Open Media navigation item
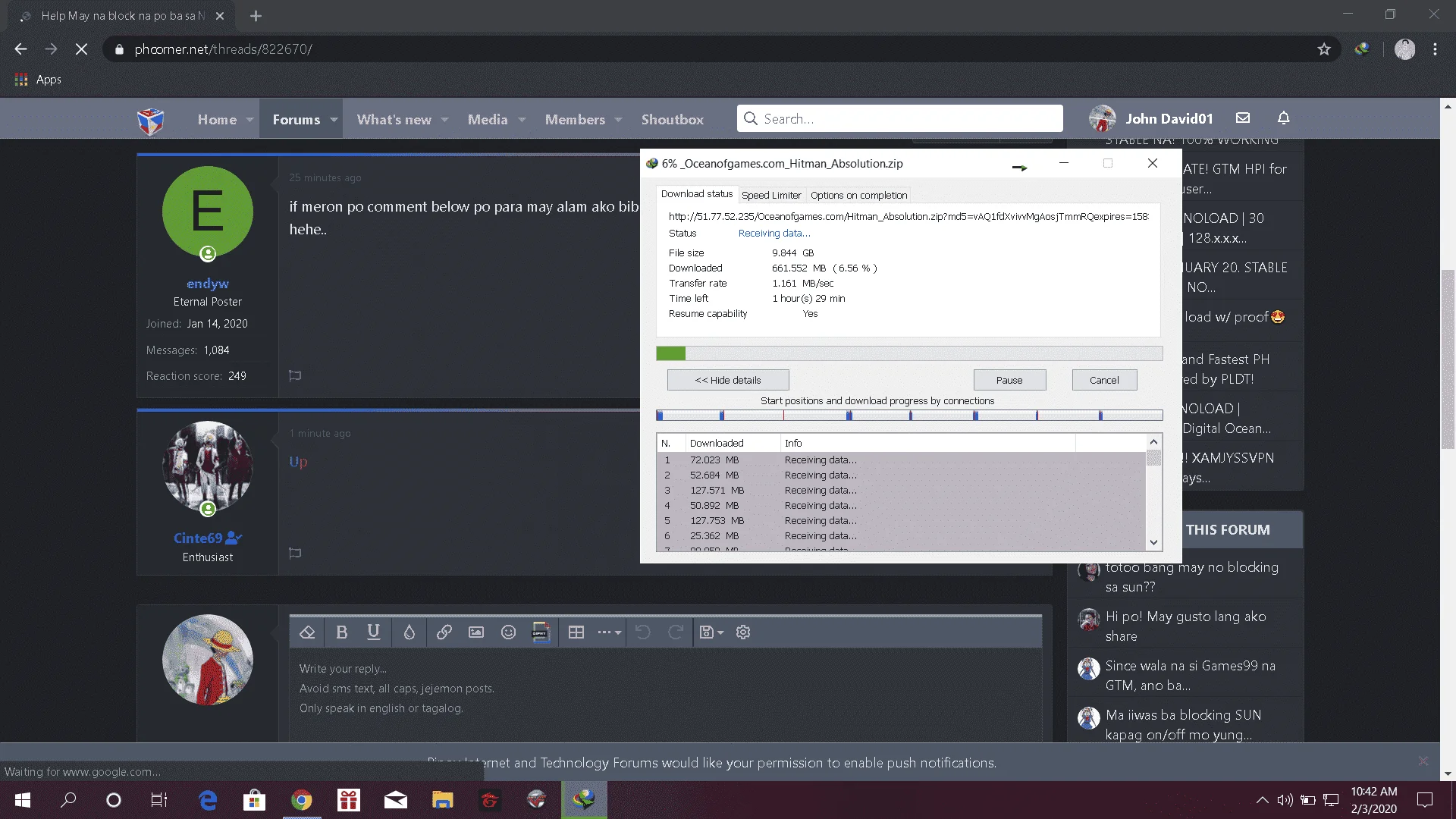Image resolution: width=1456 pixels, height=819 pixels. (488, 120)
